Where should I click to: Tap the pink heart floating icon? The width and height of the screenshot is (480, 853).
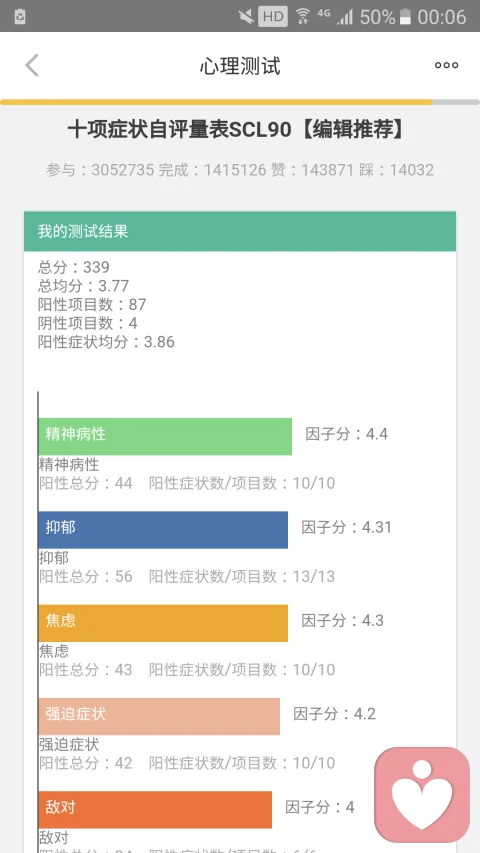point(422,794)
